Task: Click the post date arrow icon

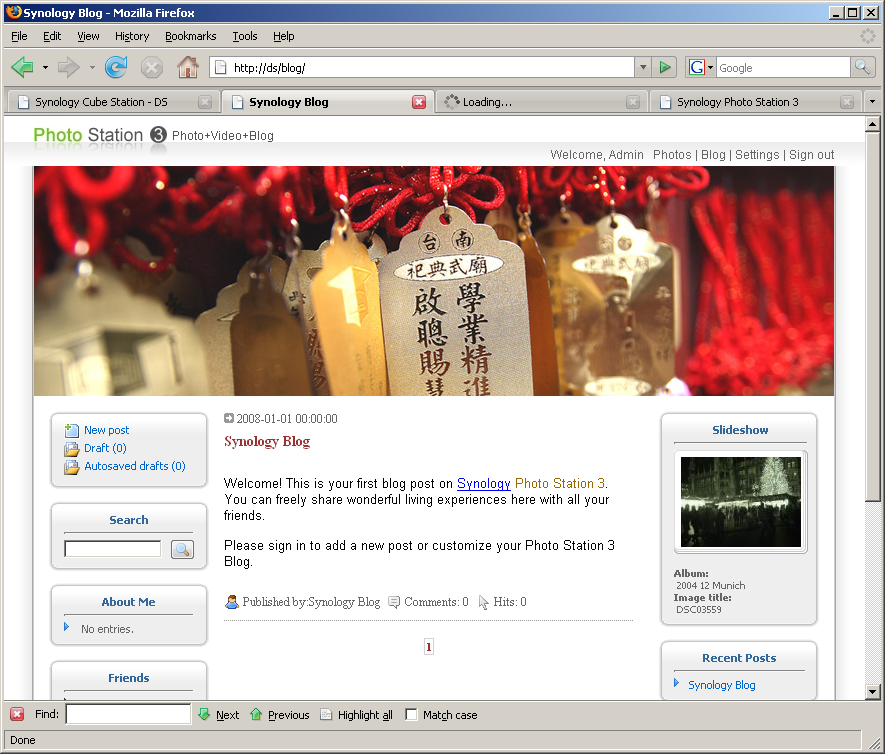Action: pyautogui.click(x=229, y=418)
